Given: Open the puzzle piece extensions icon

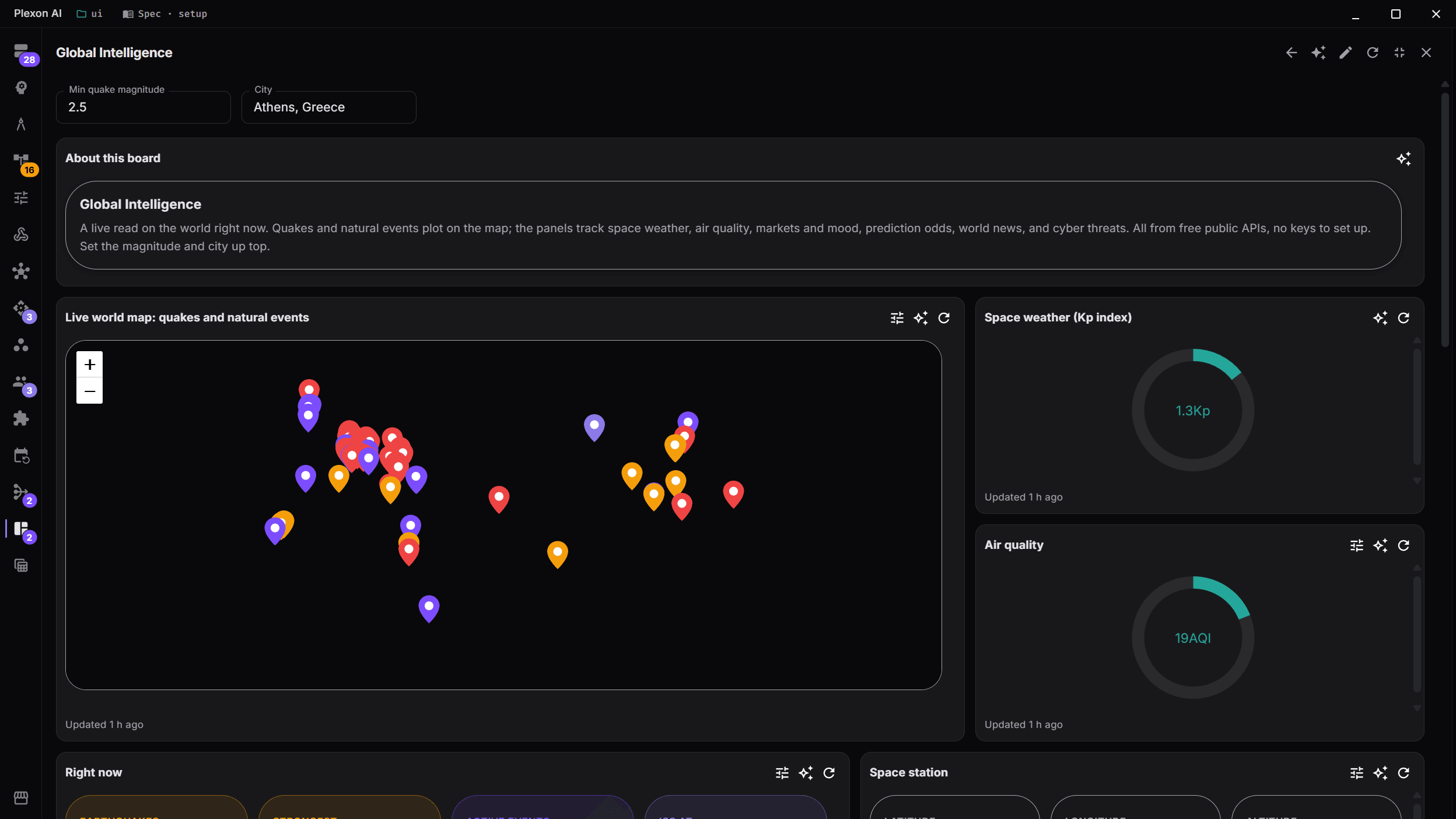Looking at the screenshot, I should point(22,419).
